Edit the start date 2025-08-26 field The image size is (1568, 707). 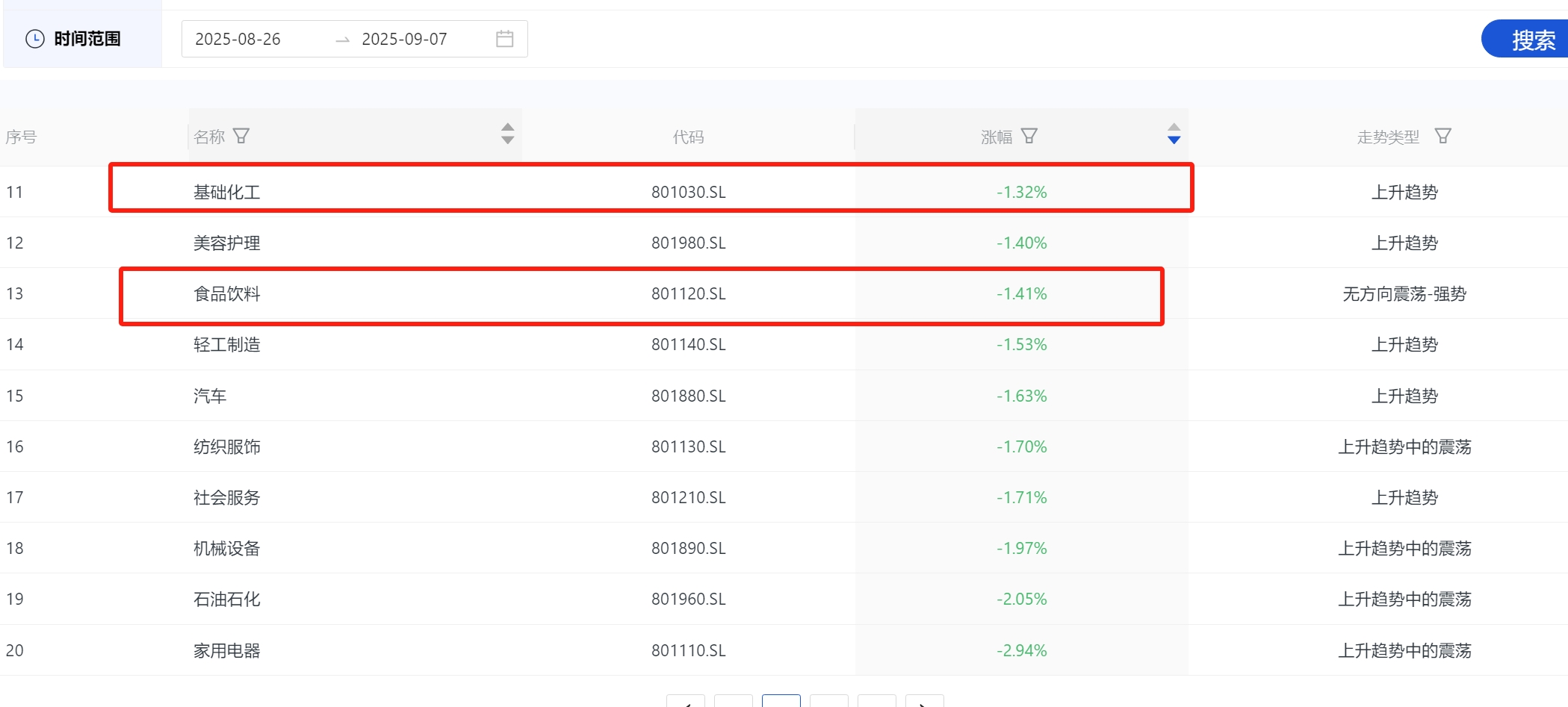(x=238, y=39)
